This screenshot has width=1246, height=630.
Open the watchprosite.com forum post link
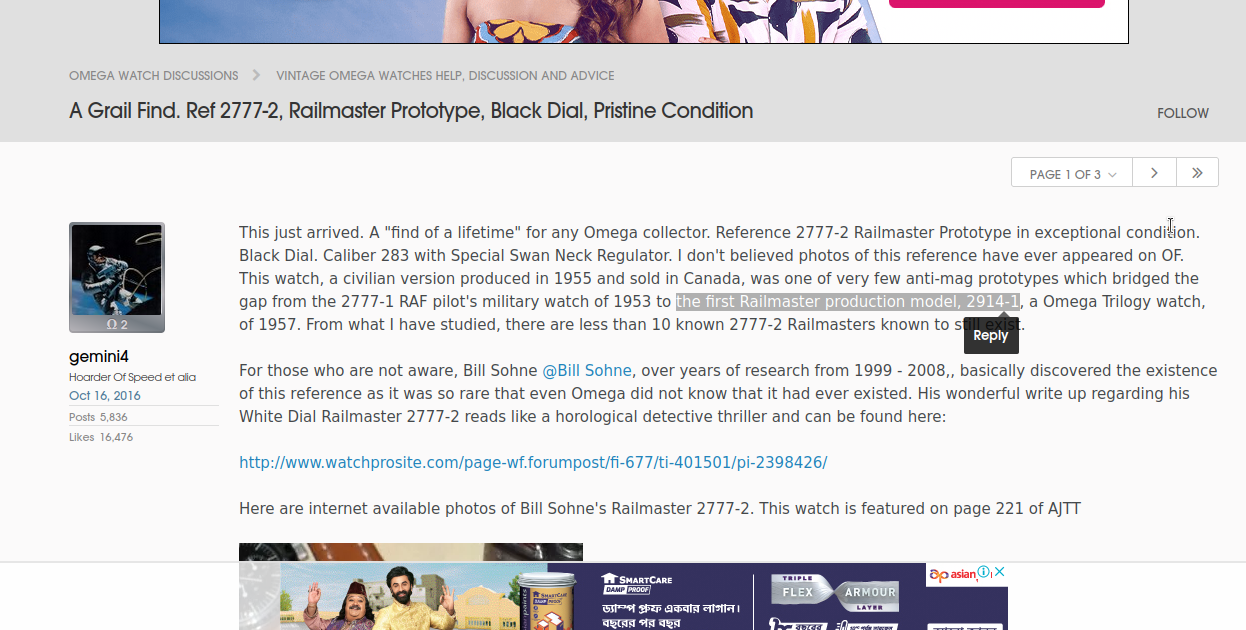(533, 462)
